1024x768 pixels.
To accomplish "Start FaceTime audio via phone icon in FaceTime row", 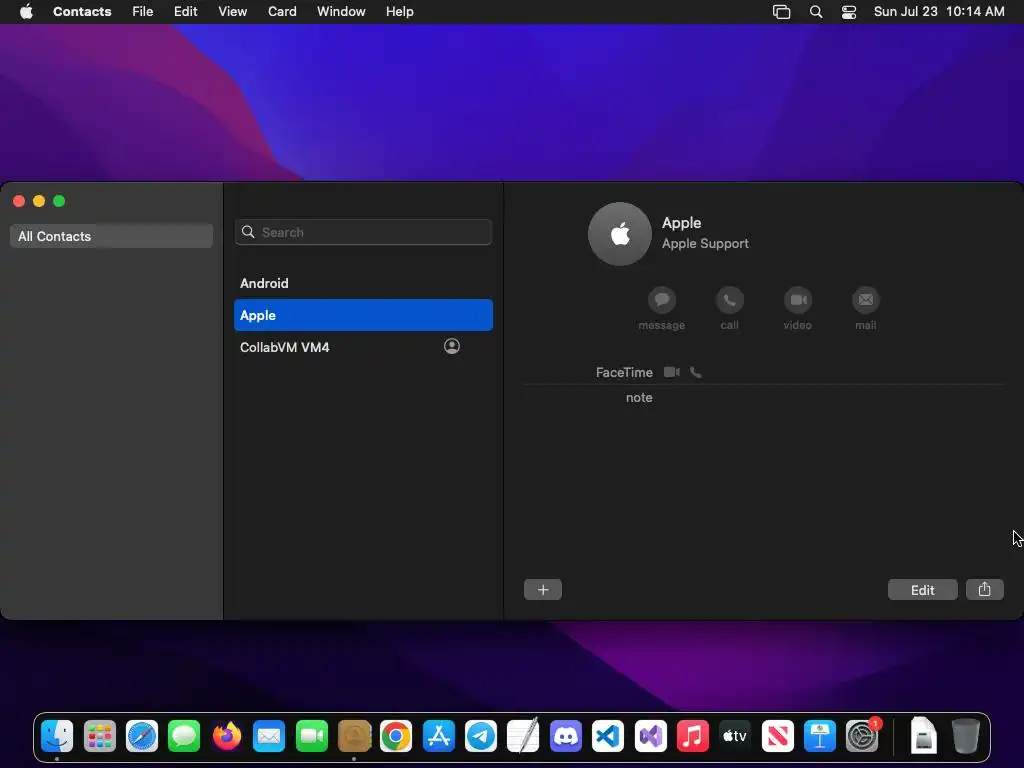I will [x=696, y=372].
